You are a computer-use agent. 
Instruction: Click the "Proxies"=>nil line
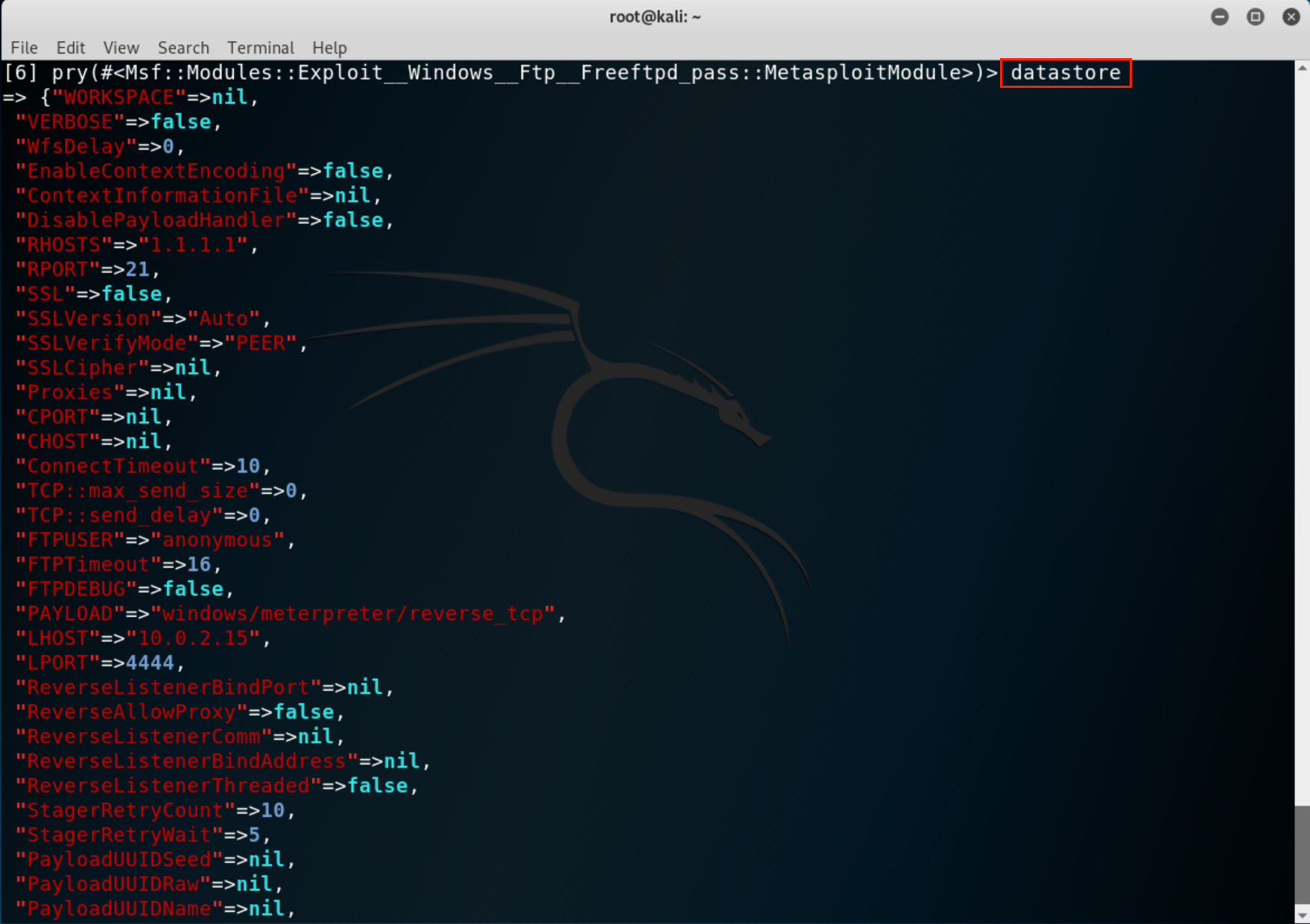106,392
